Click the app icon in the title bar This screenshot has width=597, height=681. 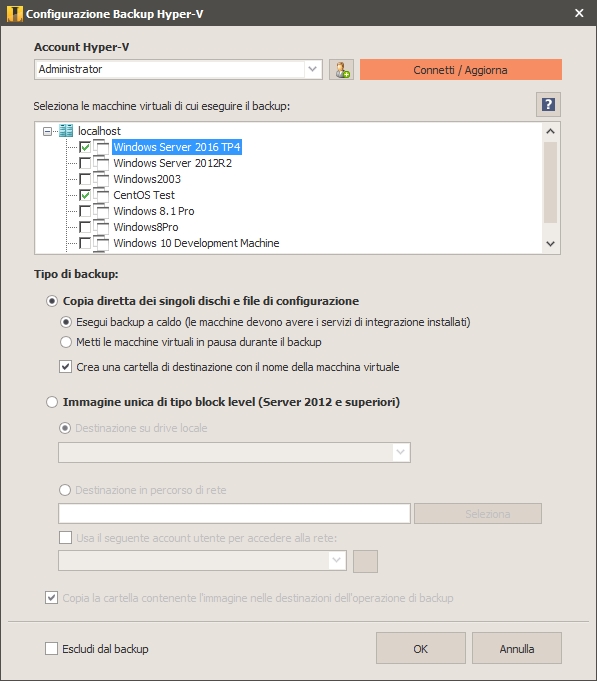(14, 13)
